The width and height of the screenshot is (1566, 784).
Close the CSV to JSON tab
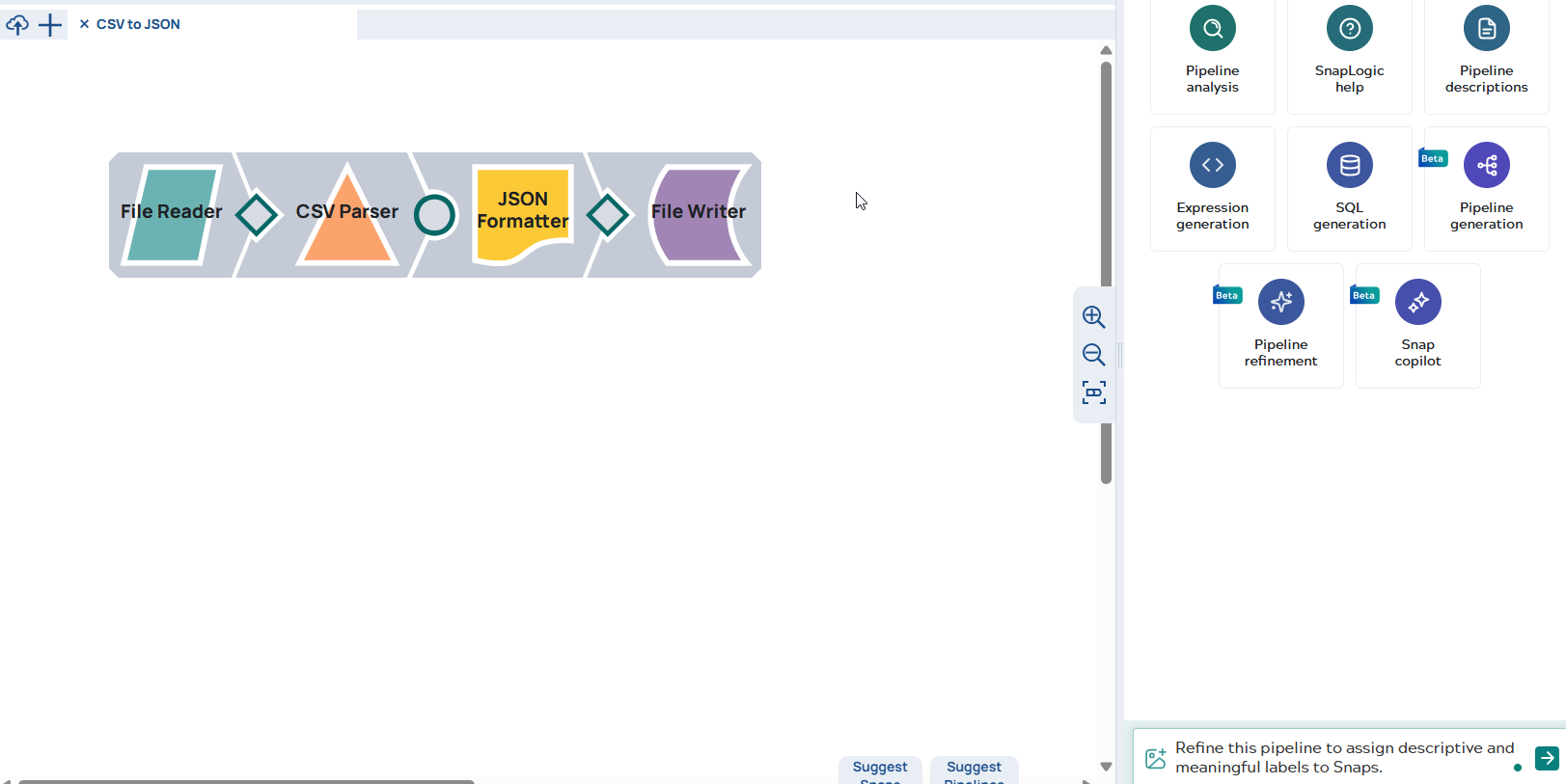tap(84, 24)
